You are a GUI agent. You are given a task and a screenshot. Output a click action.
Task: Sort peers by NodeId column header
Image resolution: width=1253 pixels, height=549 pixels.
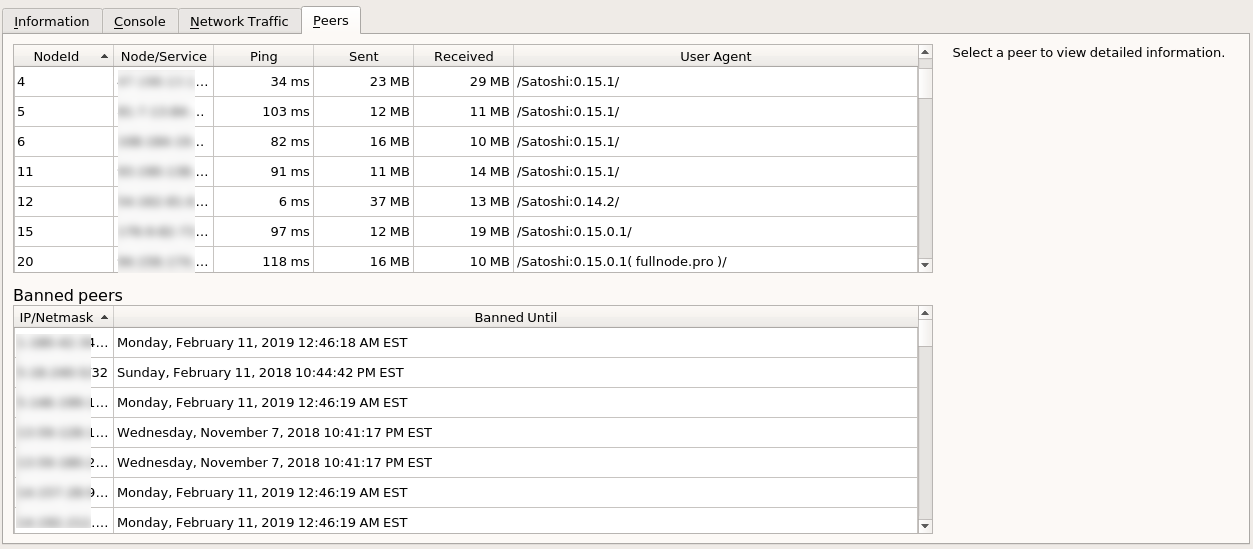pyautogui.click(x=63, y=56)
